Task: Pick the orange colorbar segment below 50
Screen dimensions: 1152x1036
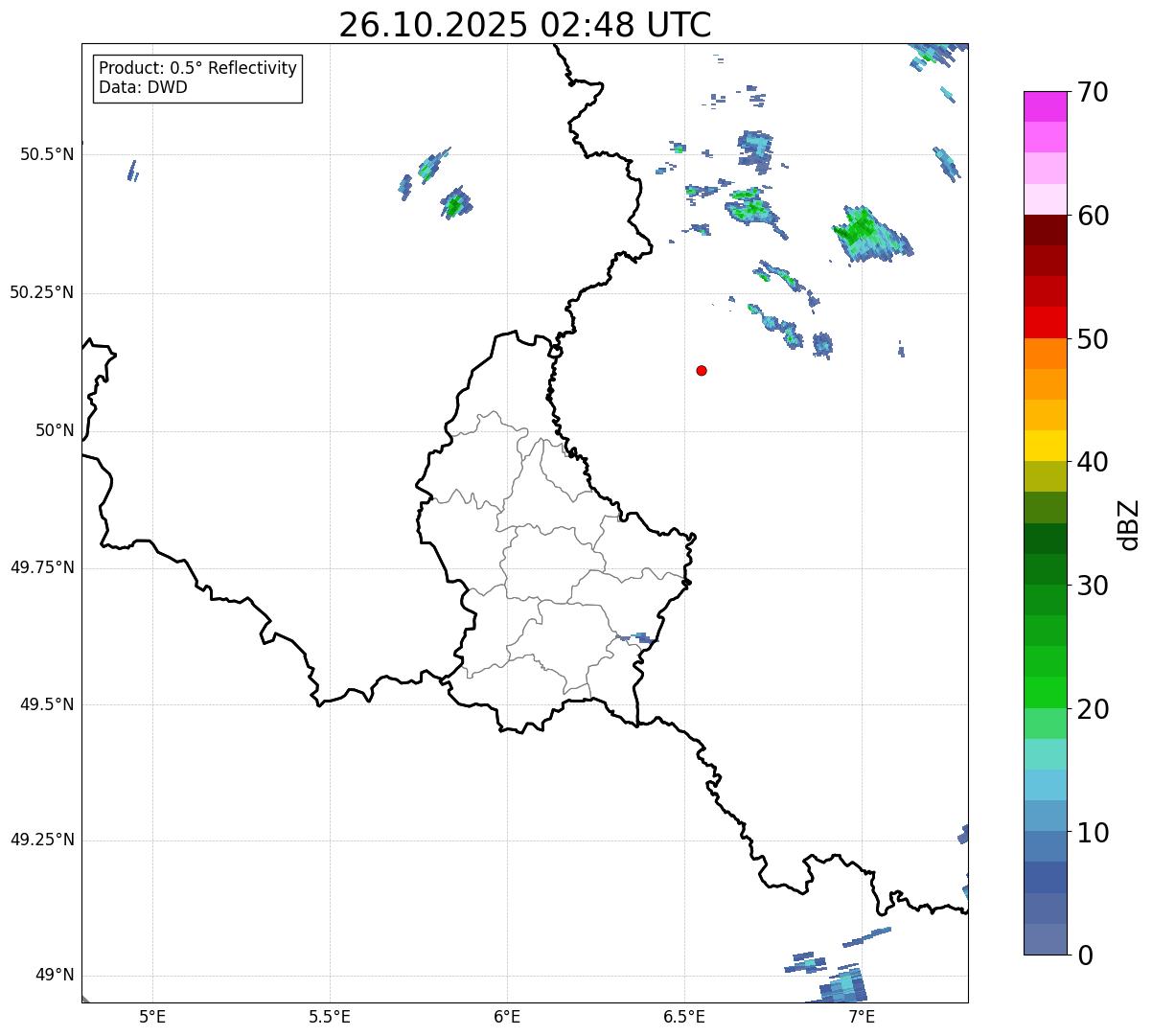Action: [1045, 354]
